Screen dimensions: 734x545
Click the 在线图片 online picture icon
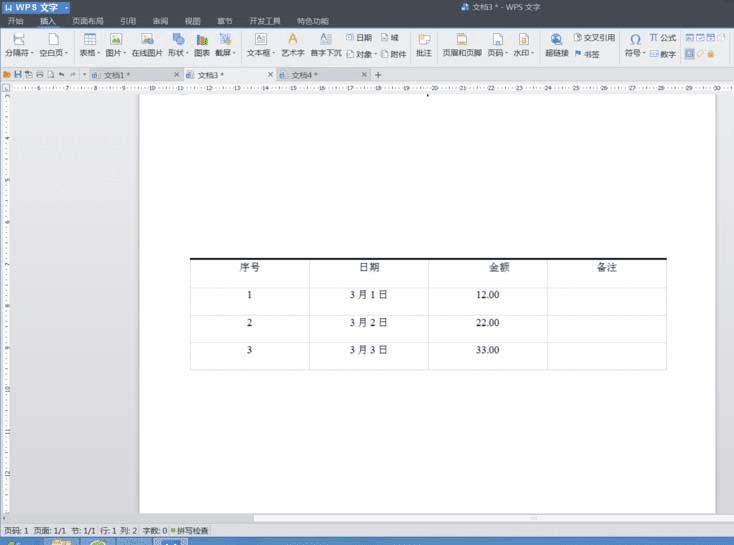pyautogui.click(x=147, y=39)
